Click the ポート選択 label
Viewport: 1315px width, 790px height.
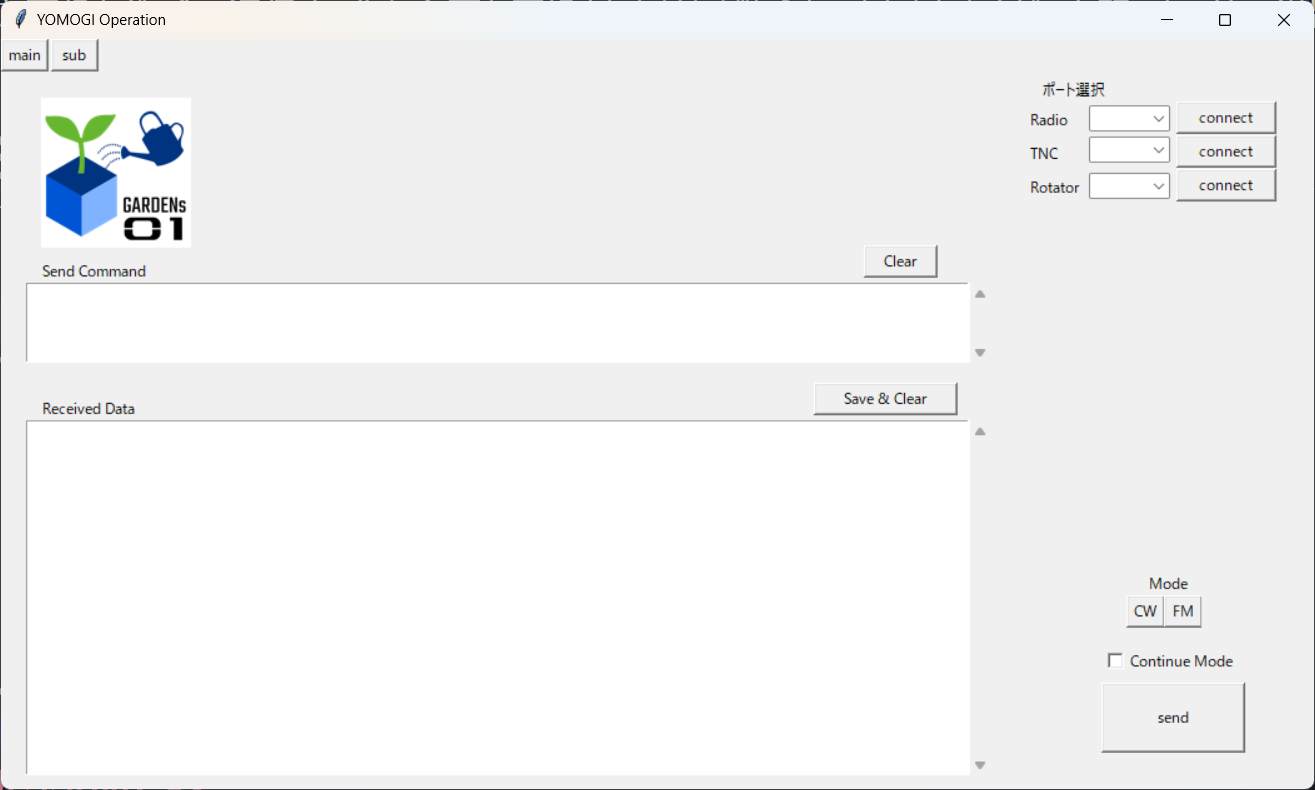pyautogui.click(x=1073, y=89)
